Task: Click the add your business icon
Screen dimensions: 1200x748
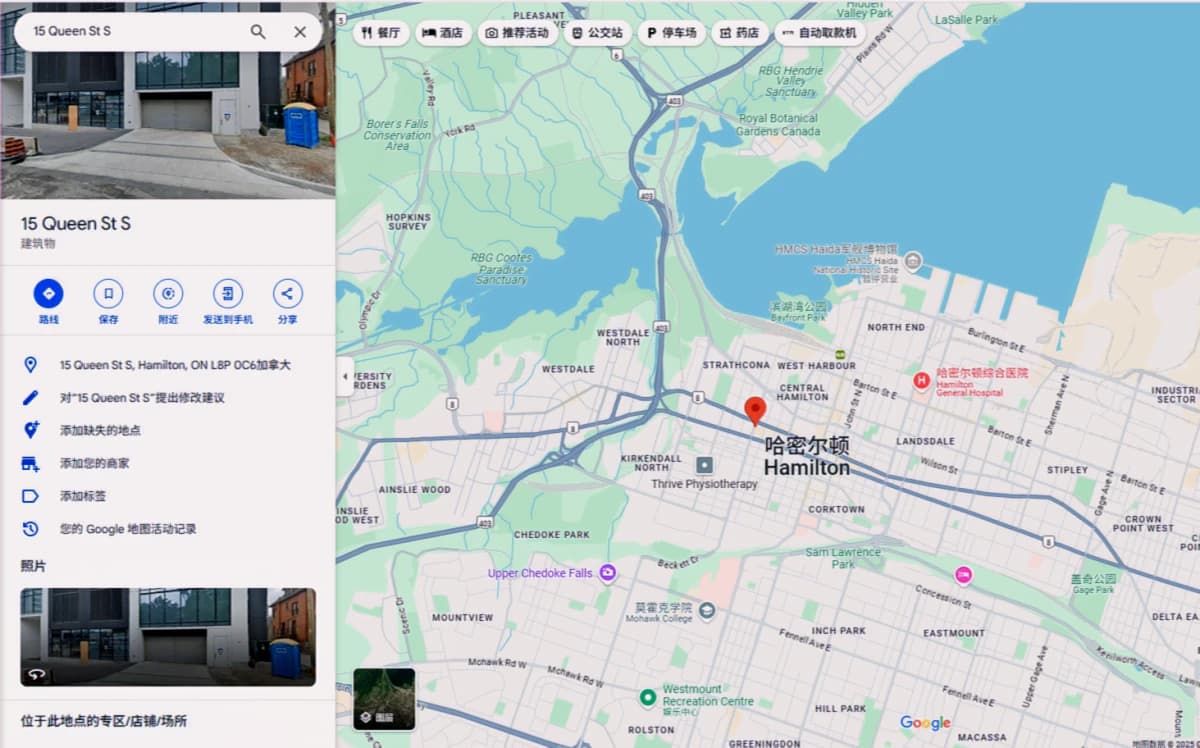Action: (30, 463)
